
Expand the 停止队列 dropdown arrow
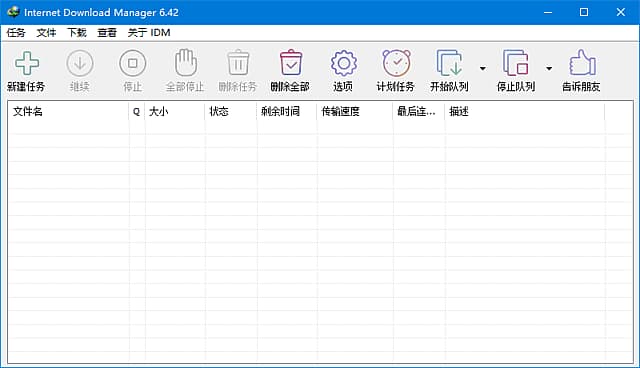click(x=549, y=69)
